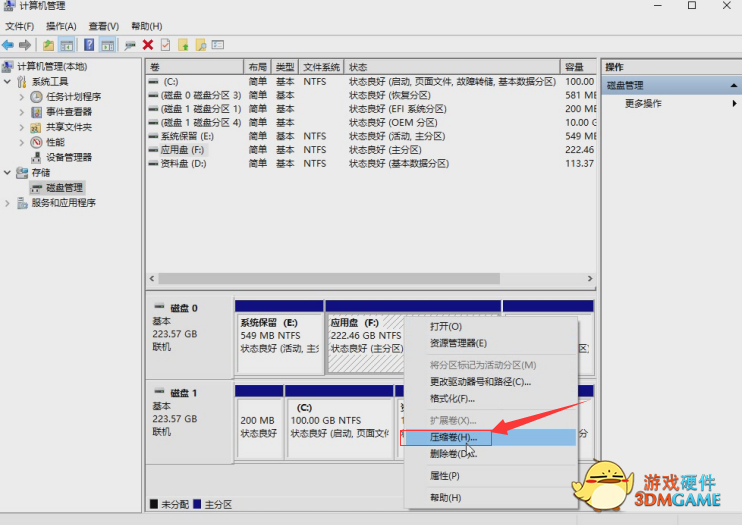Viewport: 742px width, 525px height.
Task: Click the disk connect/rescan toolbar icon
Action: click(x=130, y=45)
